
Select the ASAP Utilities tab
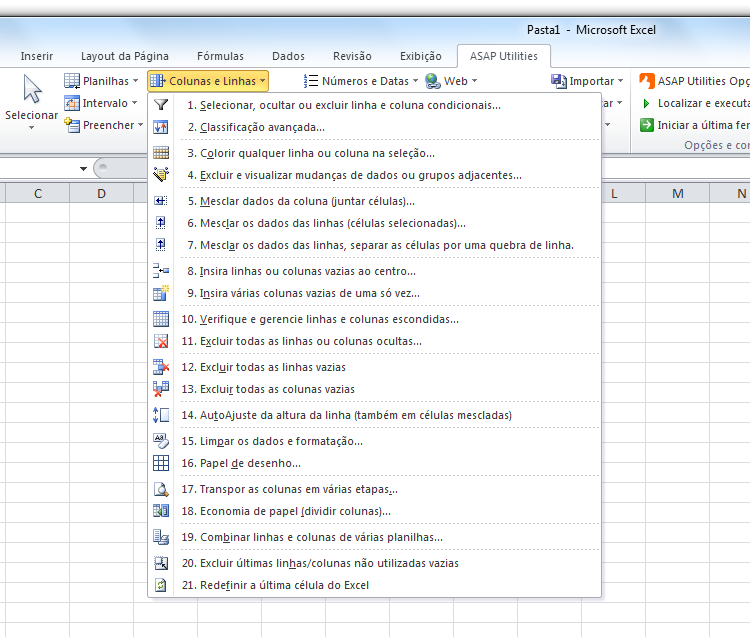(504, 56)
